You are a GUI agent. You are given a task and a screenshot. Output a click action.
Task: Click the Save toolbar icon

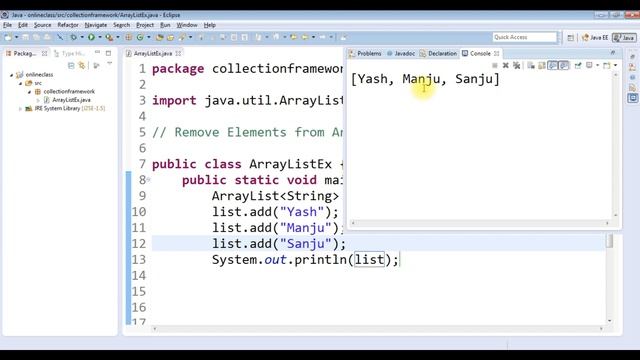(x=25, y=37)
